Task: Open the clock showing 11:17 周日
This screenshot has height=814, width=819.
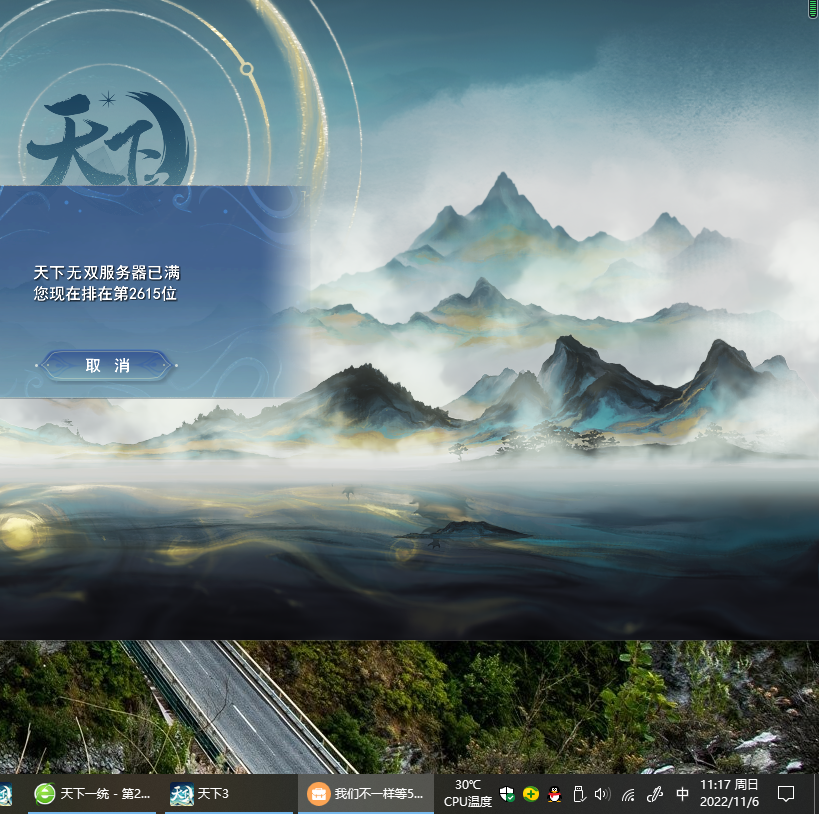Action: (729, 793)
